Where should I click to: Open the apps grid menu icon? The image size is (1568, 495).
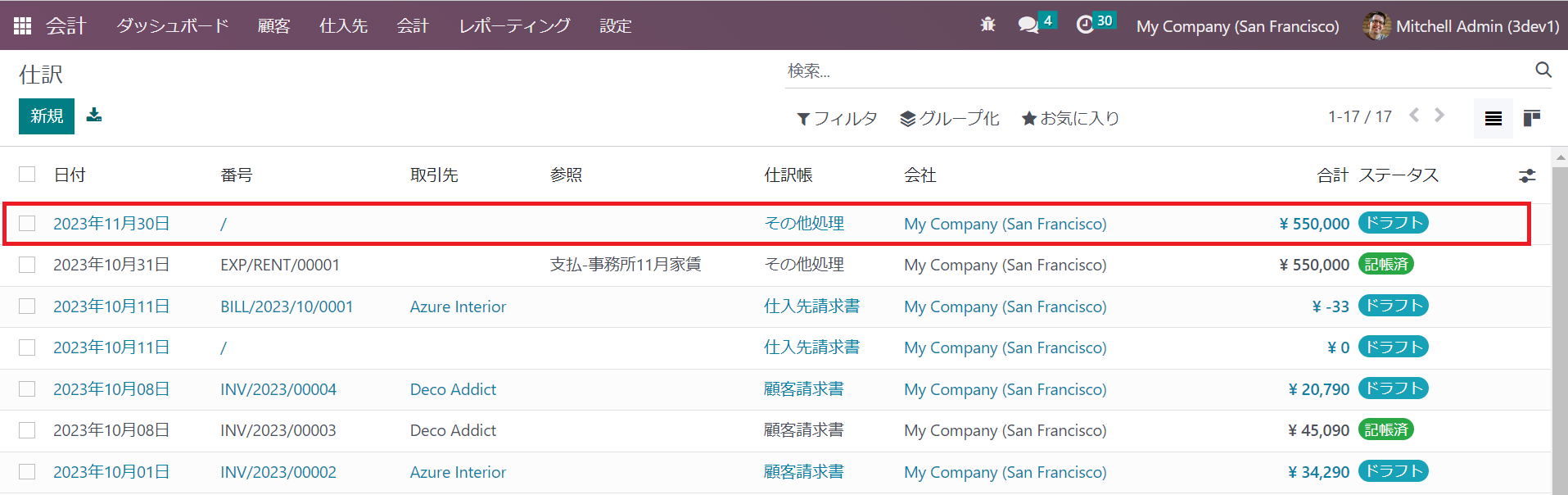click(22, 25)
